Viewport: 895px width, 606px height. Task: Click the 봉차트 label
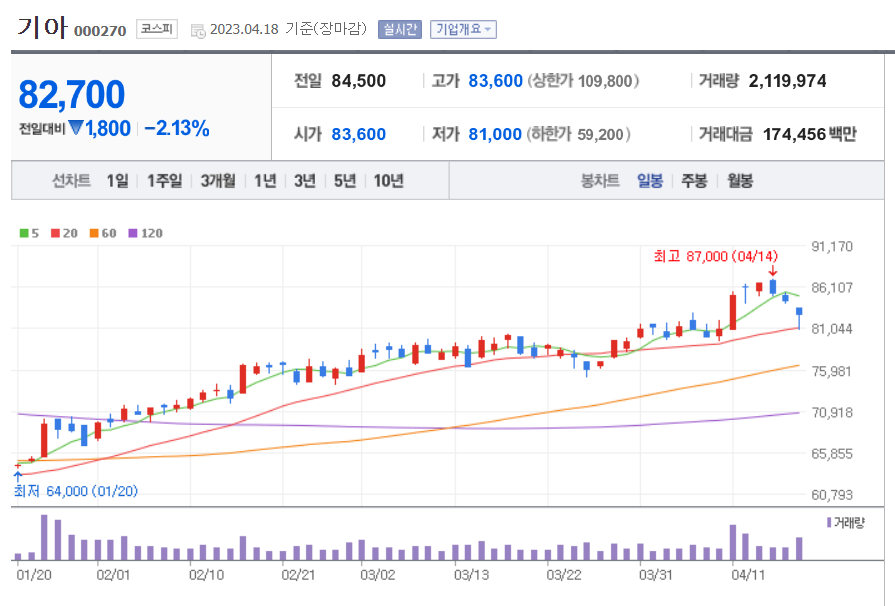click(600, 181)
